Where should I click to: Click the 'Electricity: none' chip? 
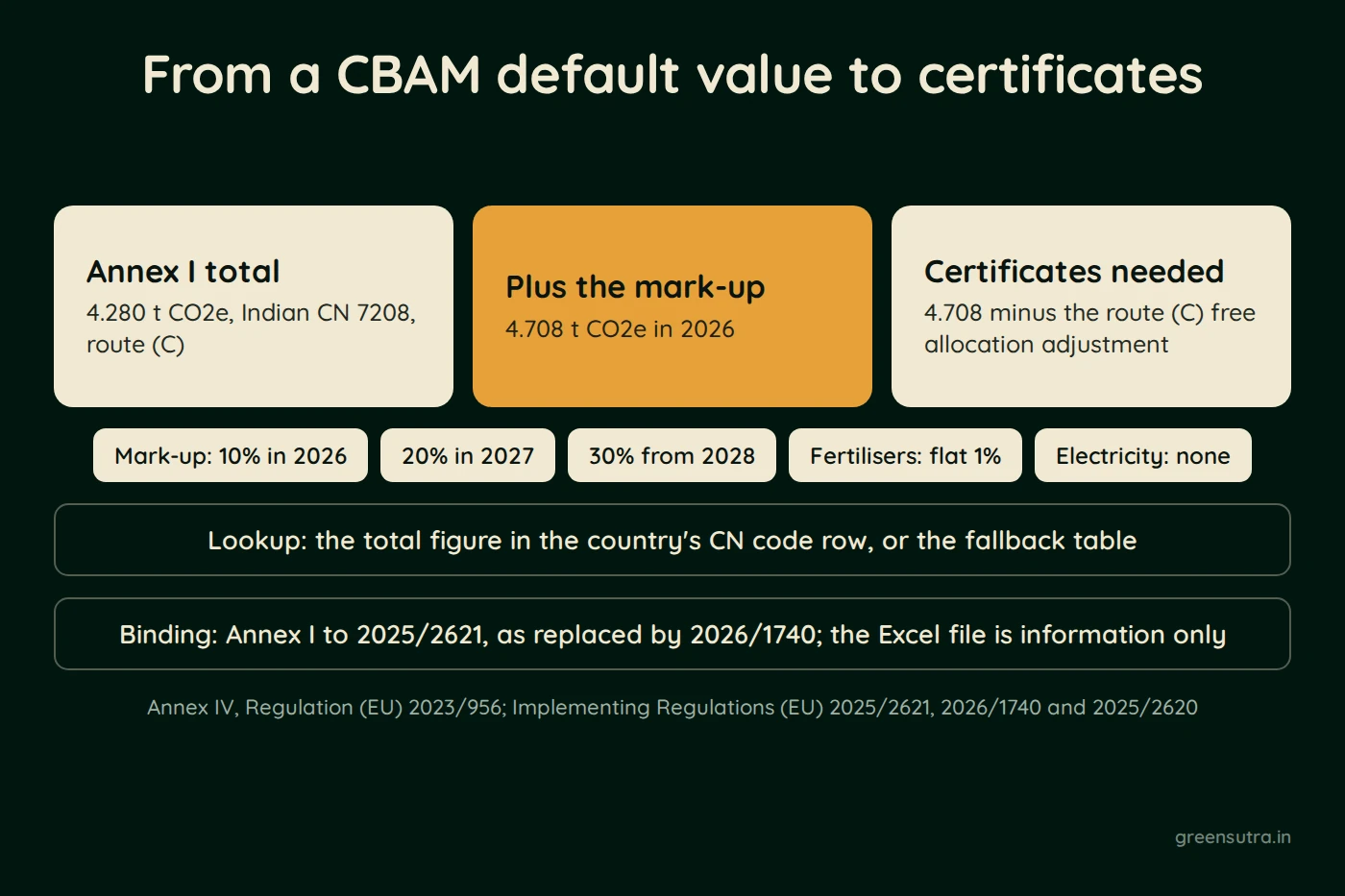click(1143, 455)
